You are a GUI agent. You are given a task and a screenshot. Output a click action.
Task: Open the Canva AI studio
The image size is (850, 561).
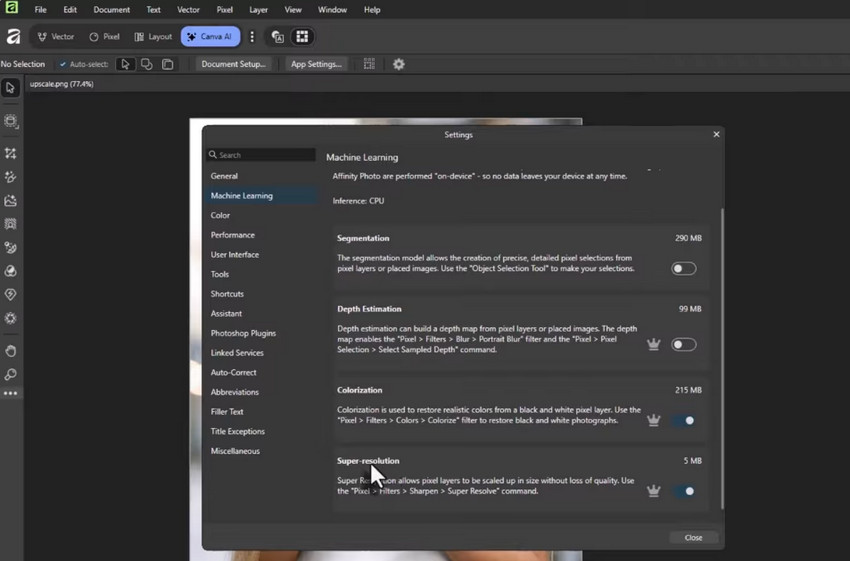pyautogui.click(x=210, y=37)
